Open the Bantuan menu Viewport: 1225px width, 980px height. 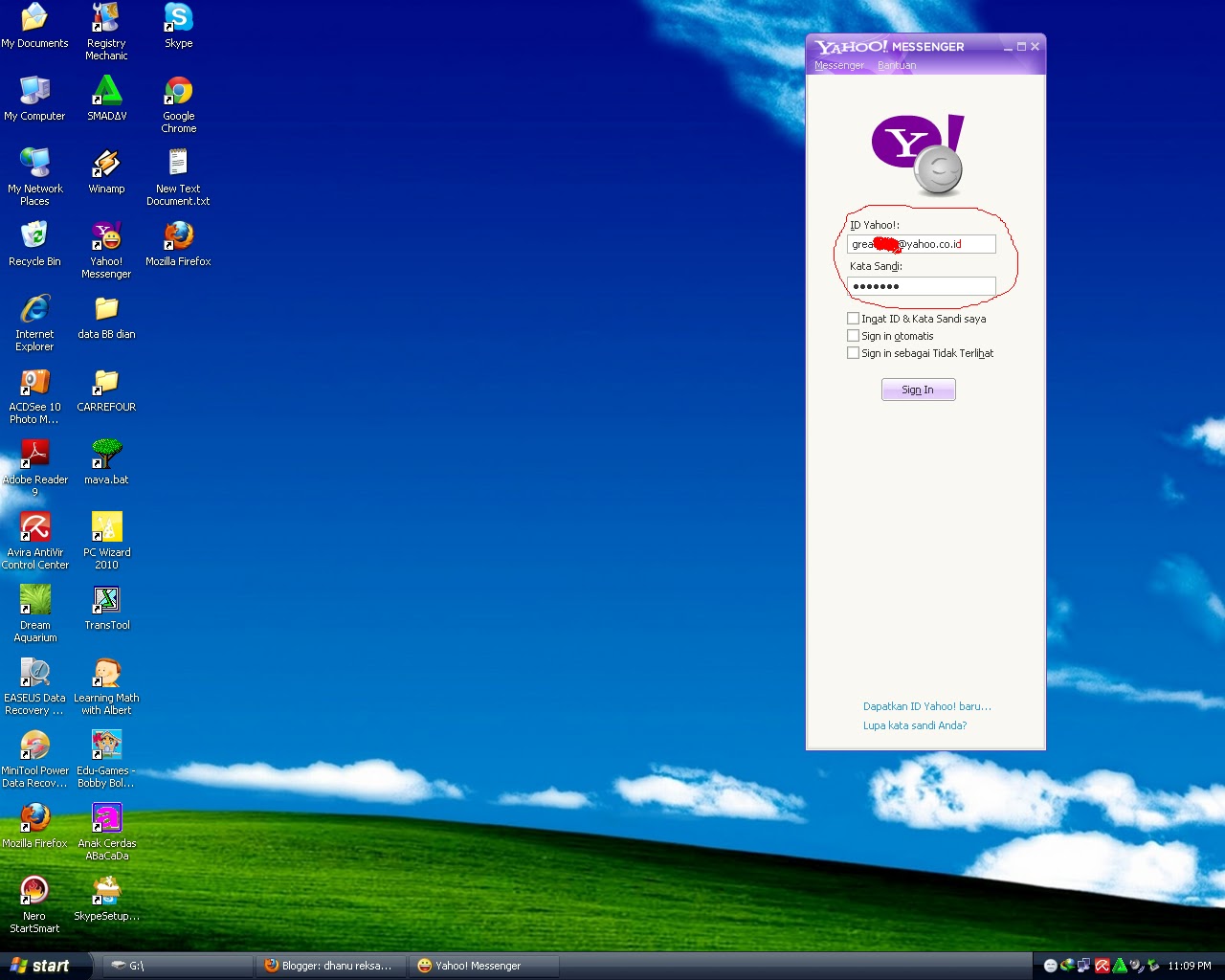tap(897, 65)
